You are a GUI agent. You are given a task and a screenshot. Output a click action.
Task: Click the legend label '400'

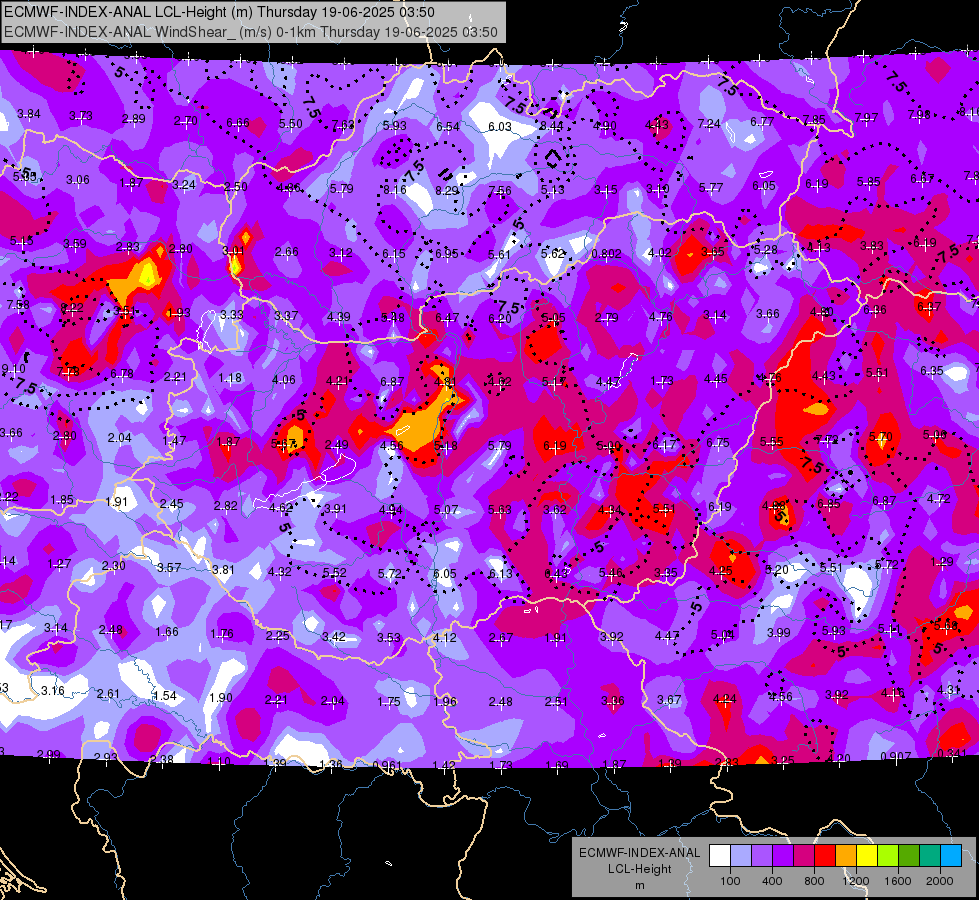point(772,881)
